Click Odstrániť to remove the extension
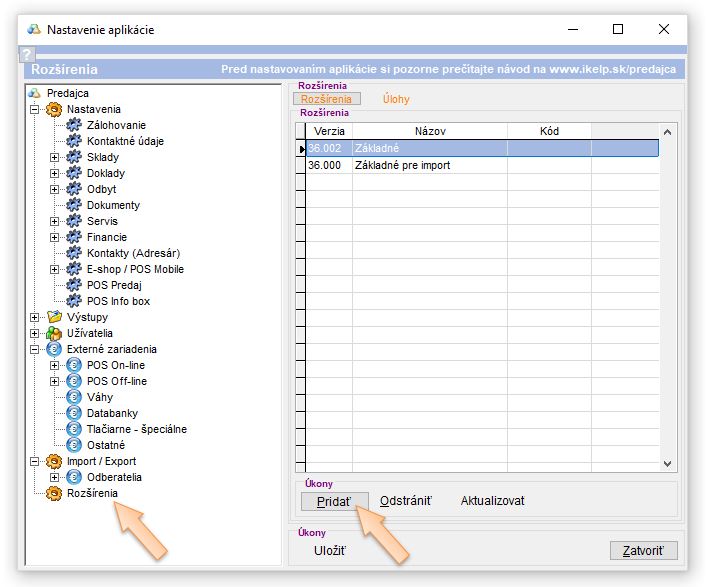Viewport: 707px width, 587px height. click(406, 500)
